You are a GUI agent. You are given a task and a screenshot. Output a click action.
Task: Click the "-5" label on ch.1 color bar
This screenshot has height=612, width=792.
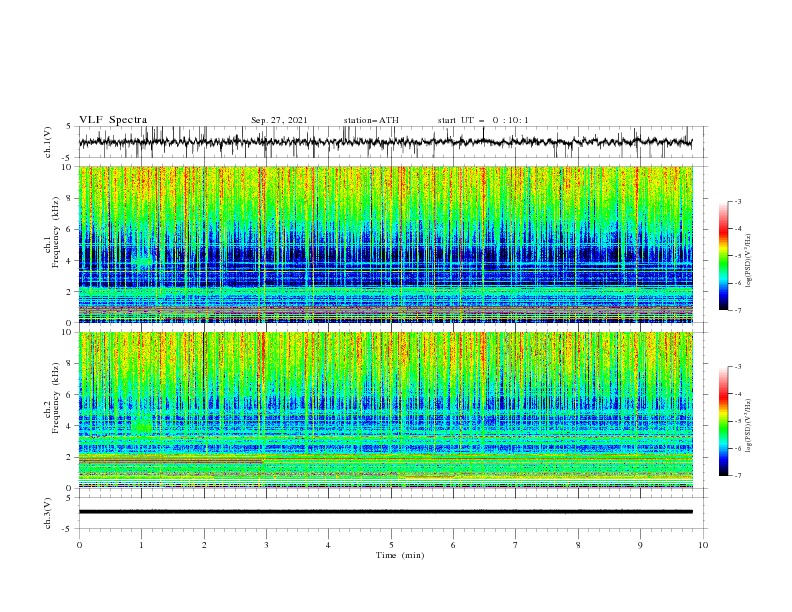click(738, 256)
